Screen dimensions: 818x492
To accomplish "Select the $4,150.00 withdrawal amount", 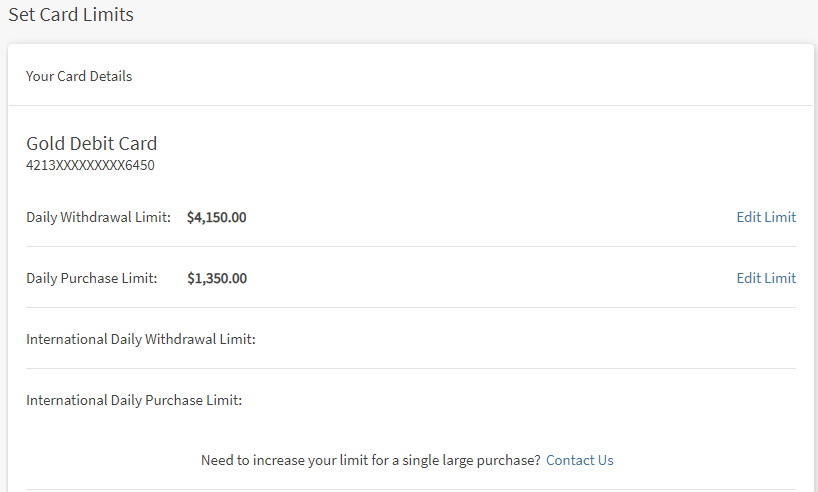I will pyautogui.click(x=216, y=217).
